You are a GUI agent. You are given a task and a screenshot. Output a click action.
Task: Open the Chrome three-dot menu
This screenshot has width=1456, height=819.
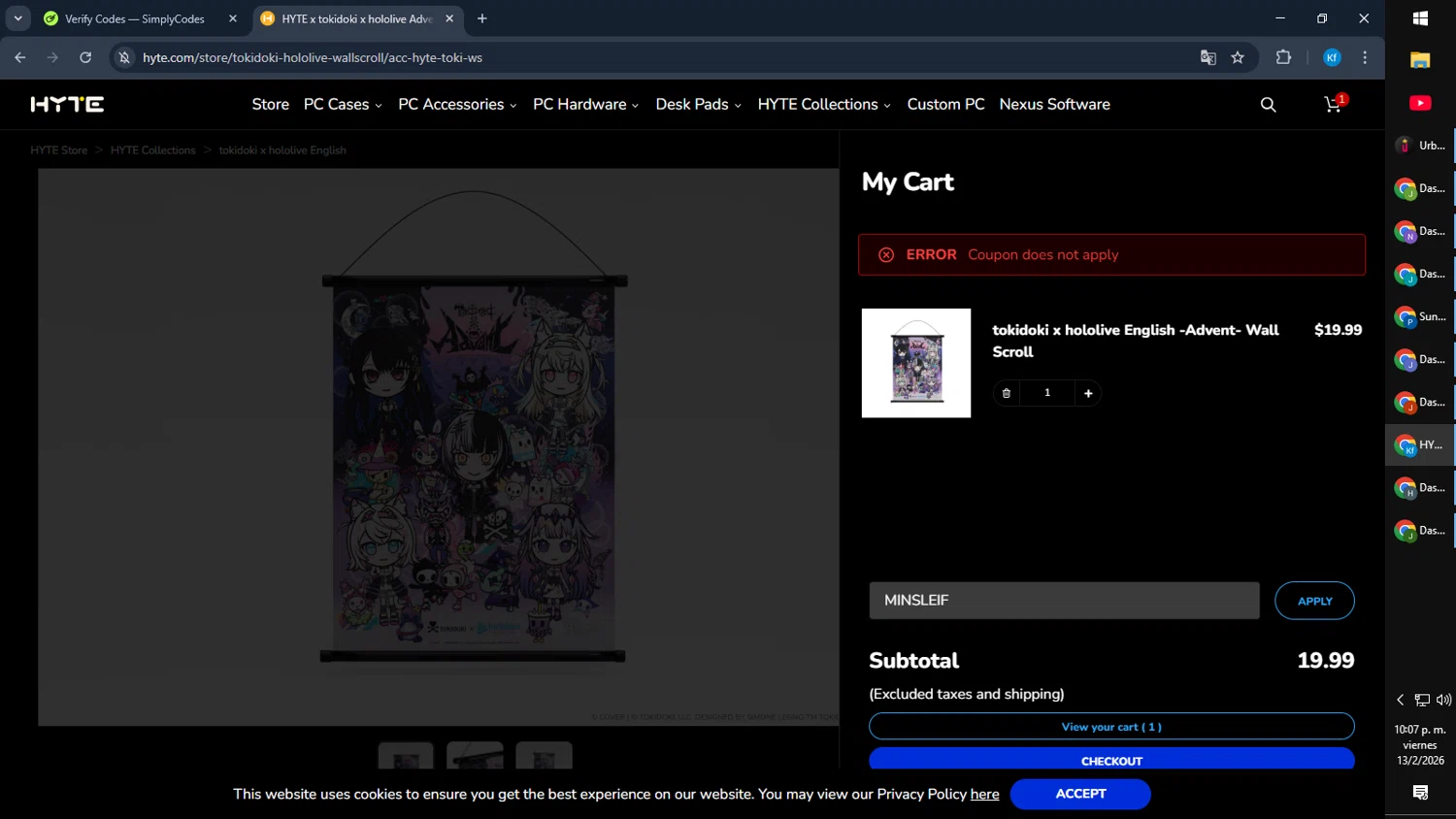coord(1365,57)
